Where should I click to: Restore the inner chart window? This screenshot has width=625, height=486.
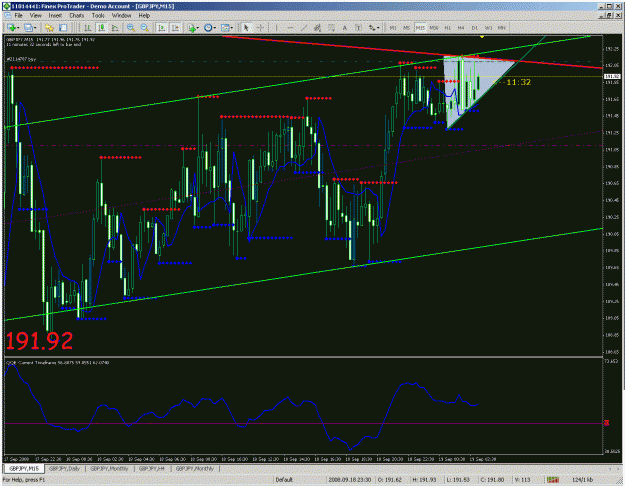609,16
